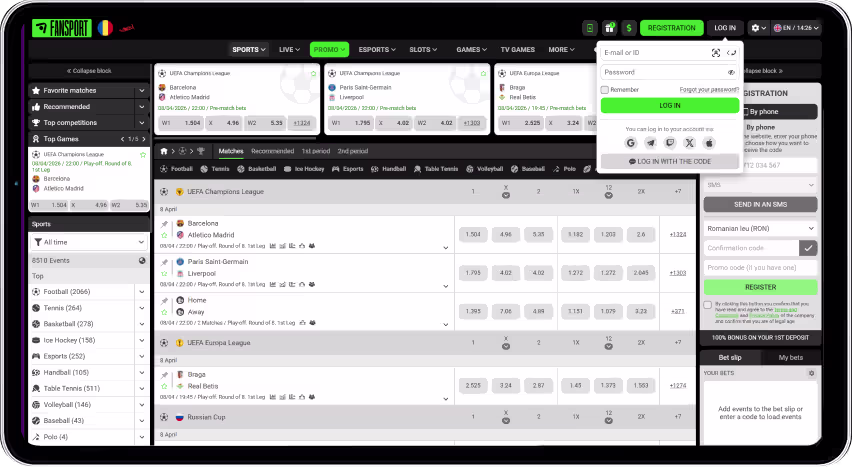
Task: Open bet slip settings gear
Action: [811, 373]
